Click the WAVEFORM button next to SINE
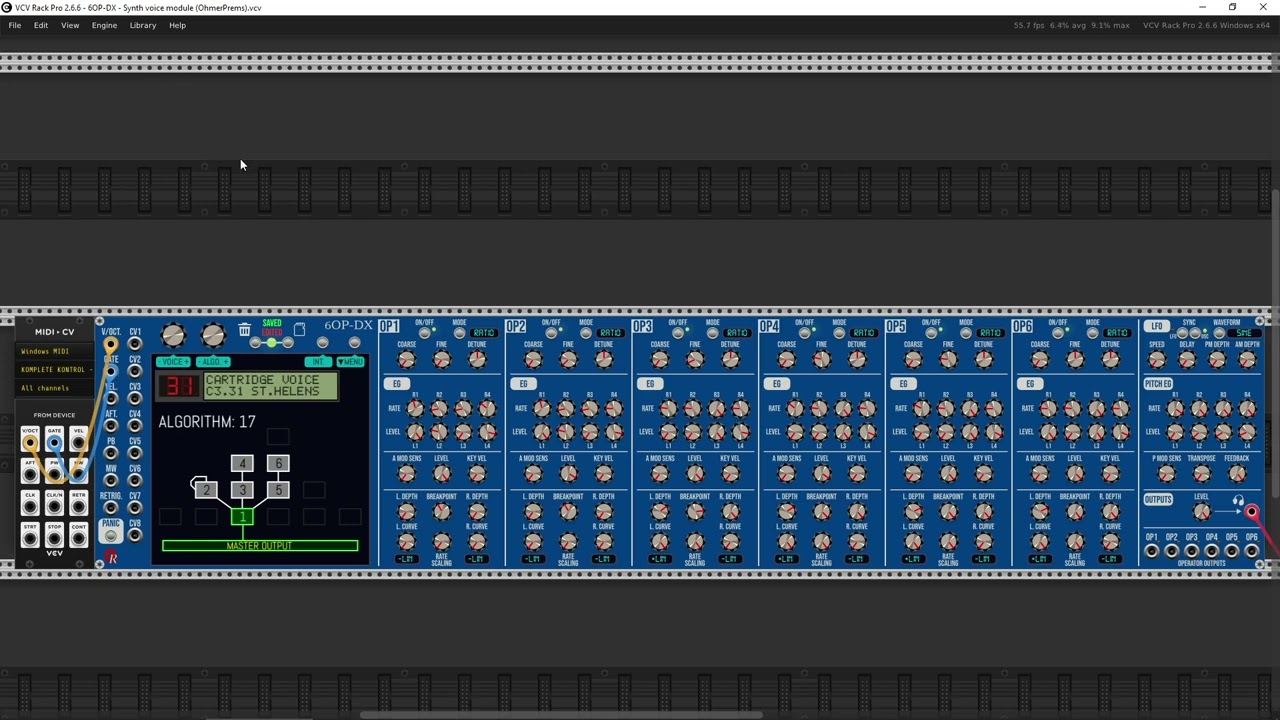This screenshot has width=1280, height=720. click(1219, 334)
